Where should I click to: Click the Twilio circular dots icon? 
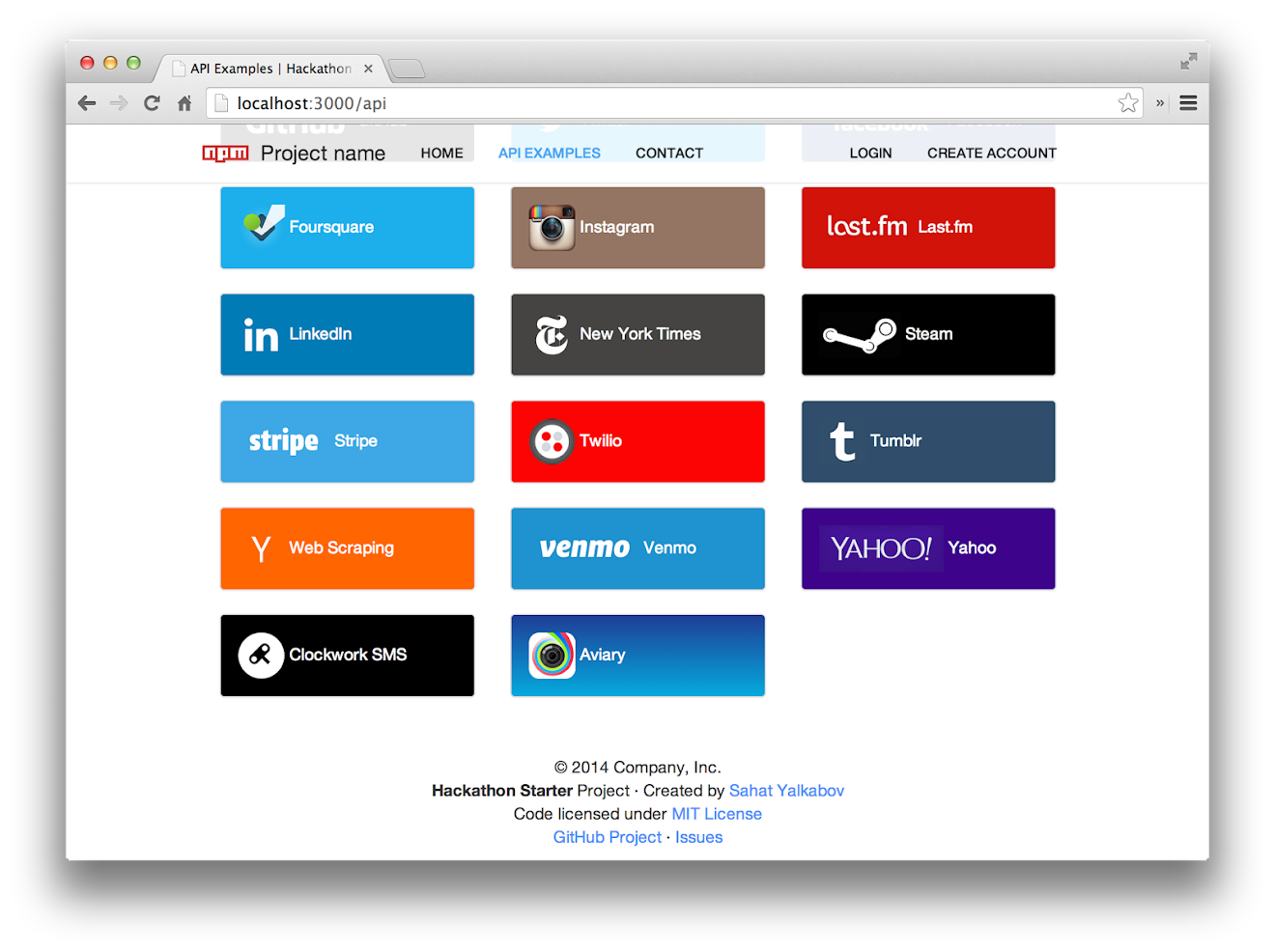tap(552, 441)
